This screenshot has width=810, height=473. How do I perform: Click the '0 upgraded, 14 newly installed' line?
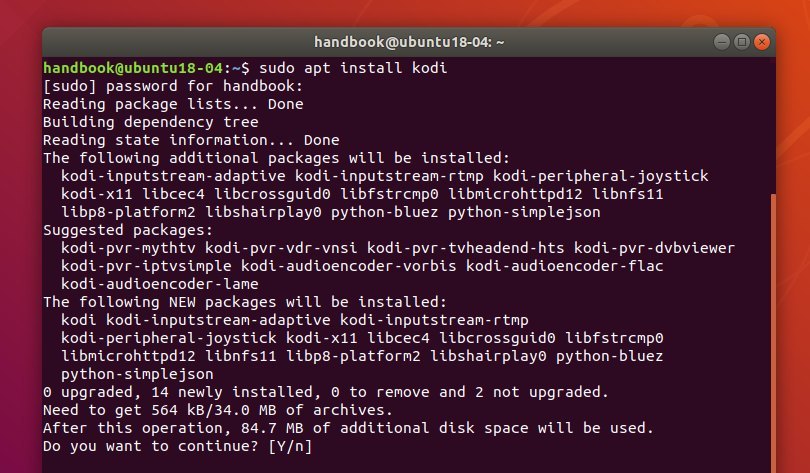[x=326, y=392]
